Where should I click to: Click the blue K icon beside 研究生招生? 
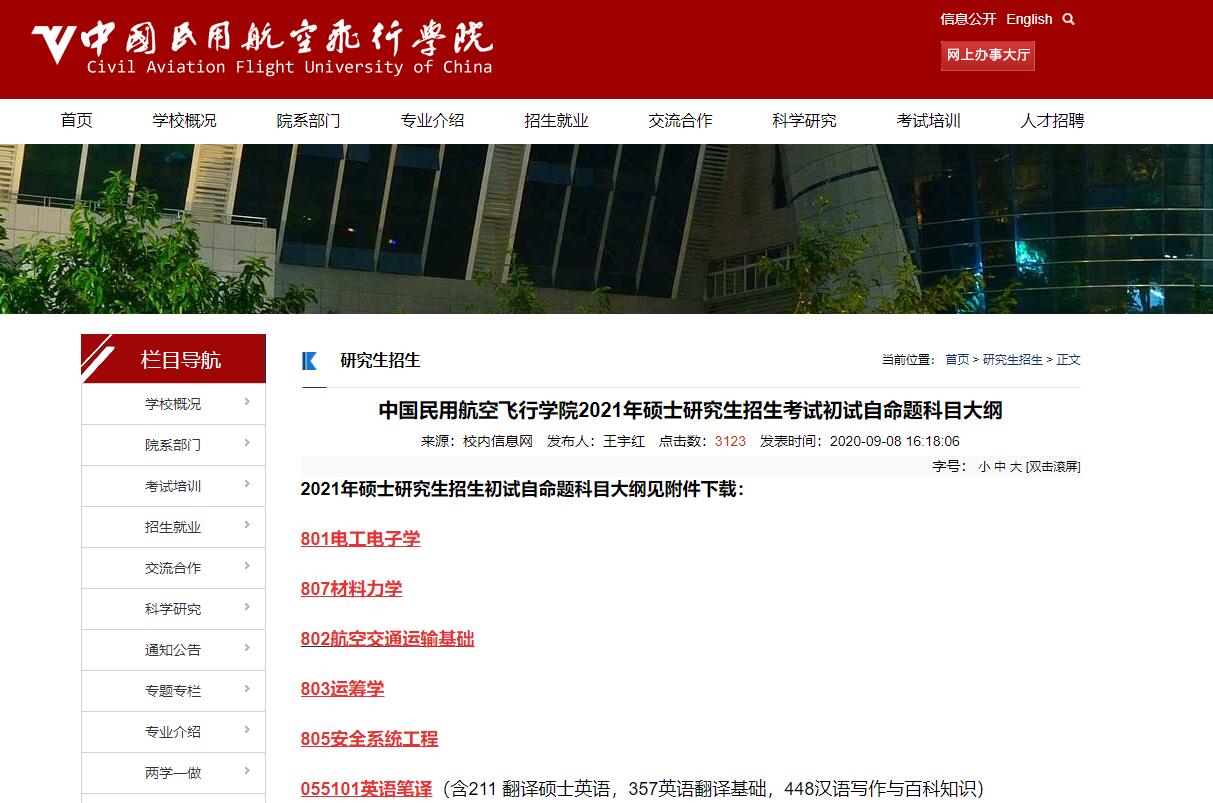(309, 361)
